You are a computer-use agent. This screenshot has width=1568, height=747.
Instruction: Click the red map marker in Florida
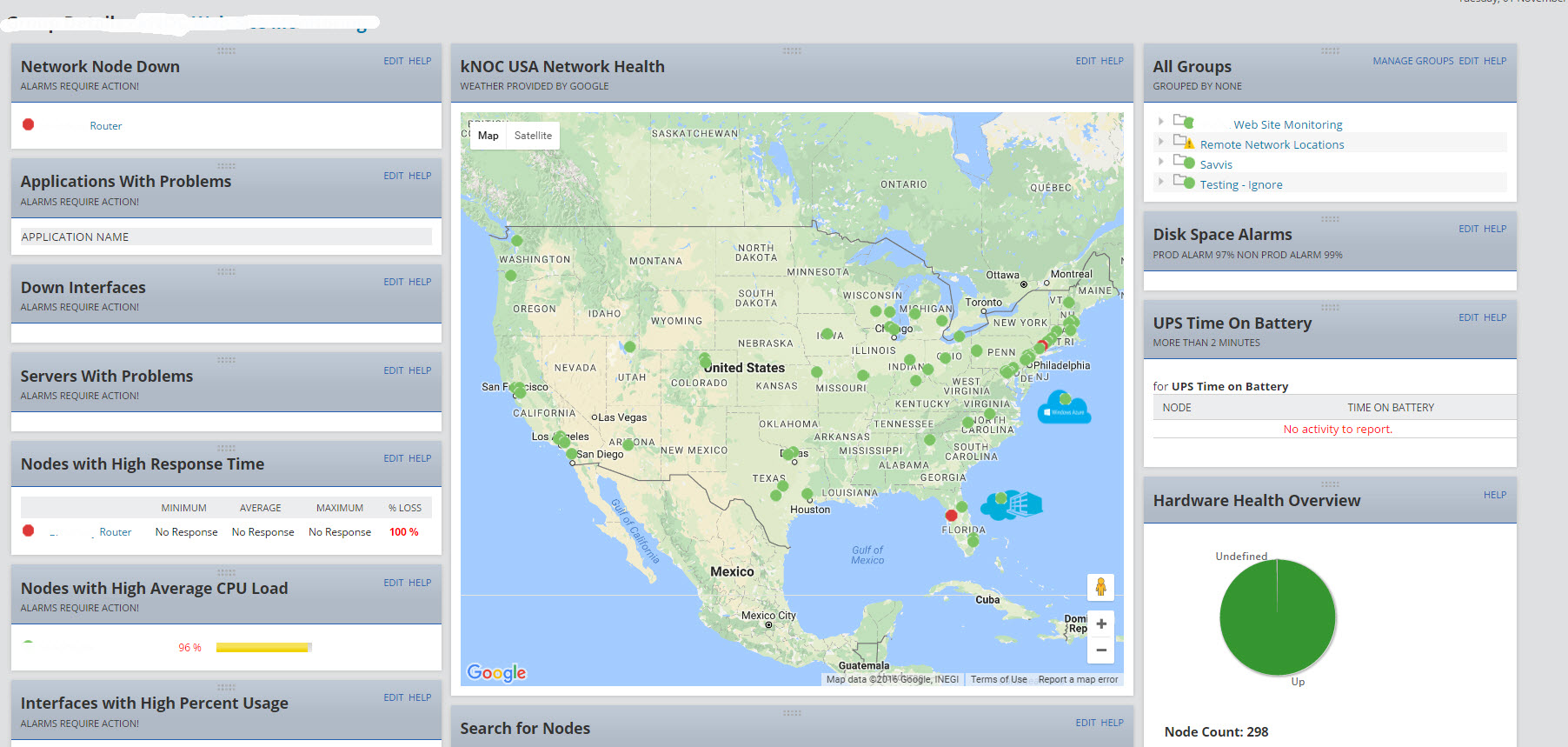951,516
